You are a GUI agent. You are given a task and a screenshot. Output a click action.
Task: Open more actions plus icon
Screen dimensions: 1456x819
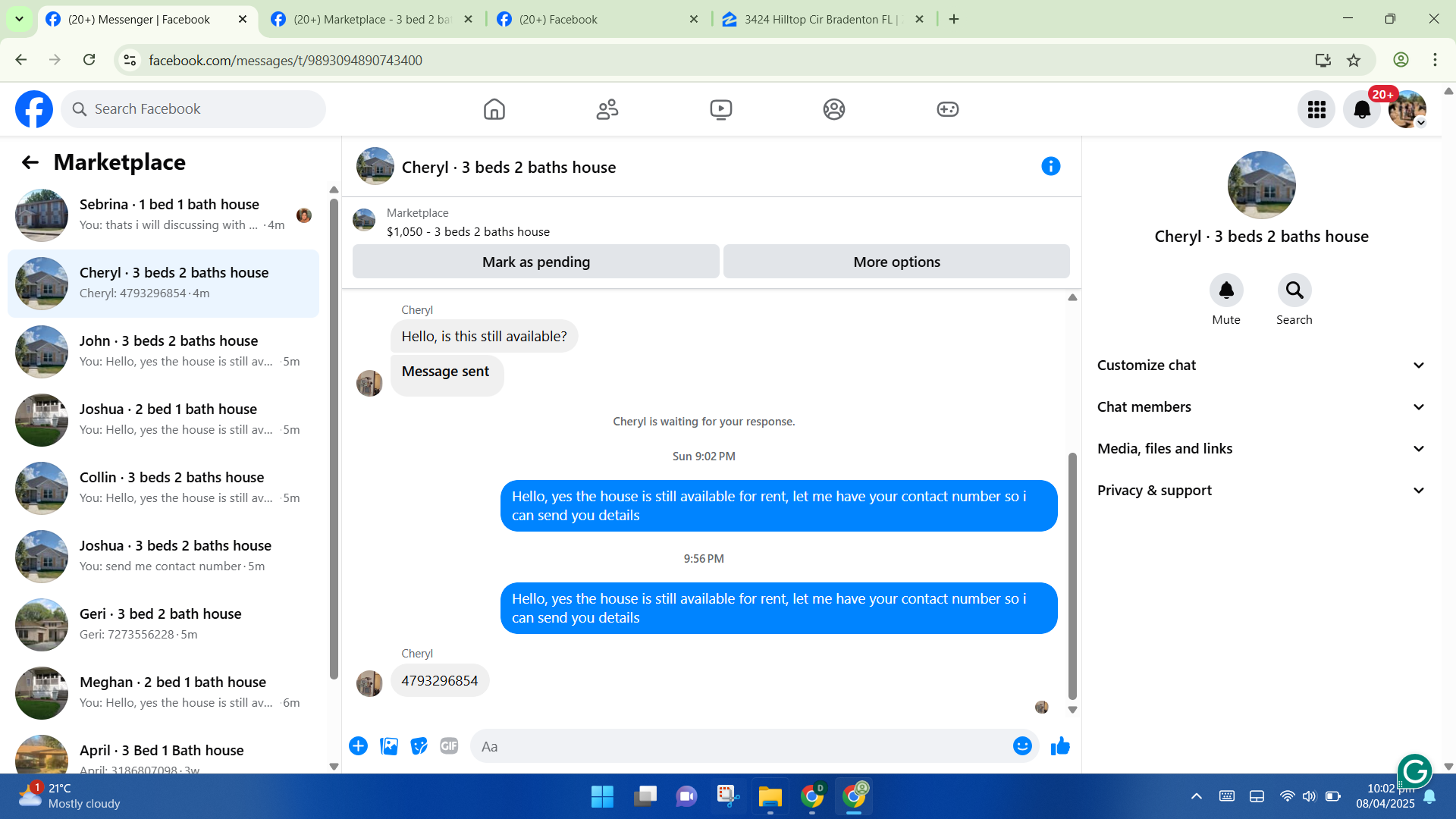(358, 746)
